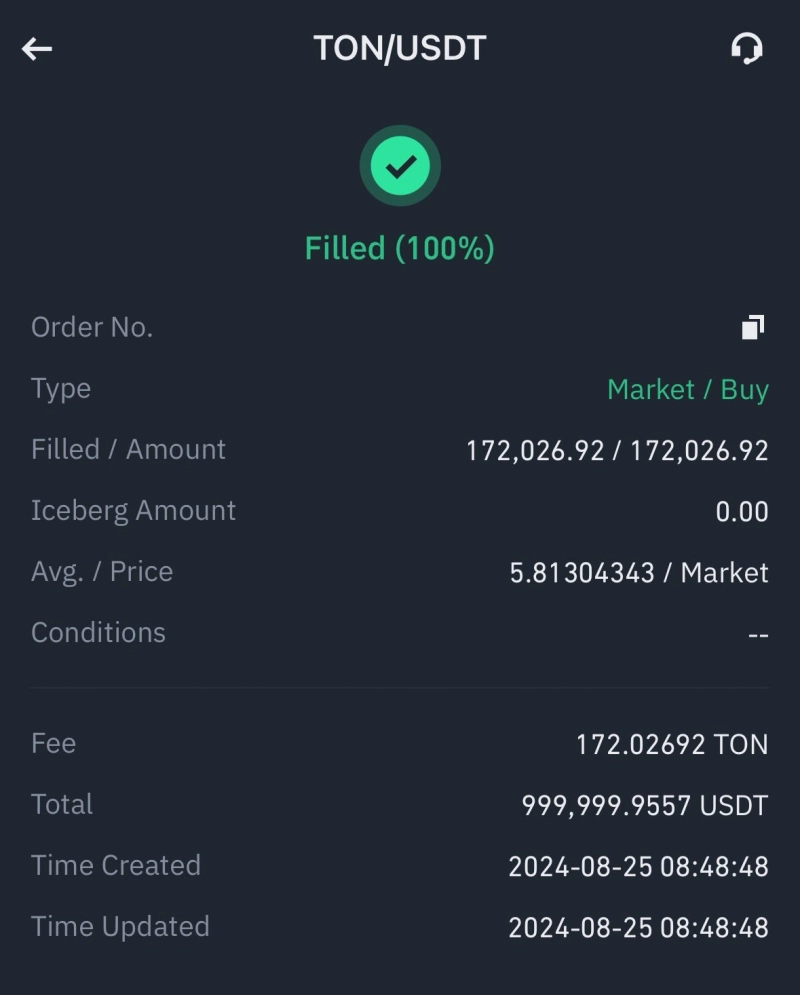The height and width of the screenshot is (995, 800).
Task: Select the Filled (100%) status text
Action: pyautogui.click(x=400, y=248)
